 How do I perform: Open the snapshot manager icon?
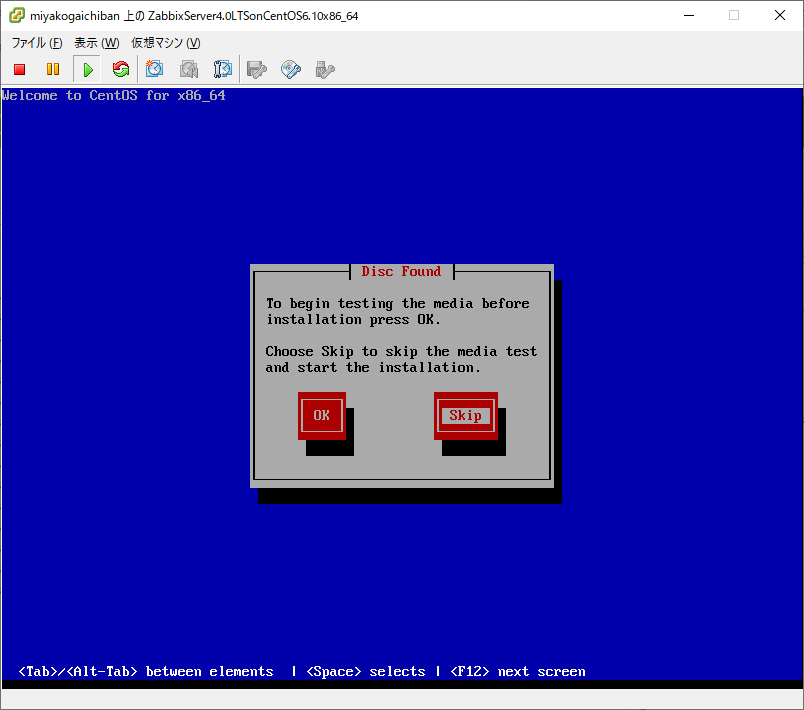(223, 69)
